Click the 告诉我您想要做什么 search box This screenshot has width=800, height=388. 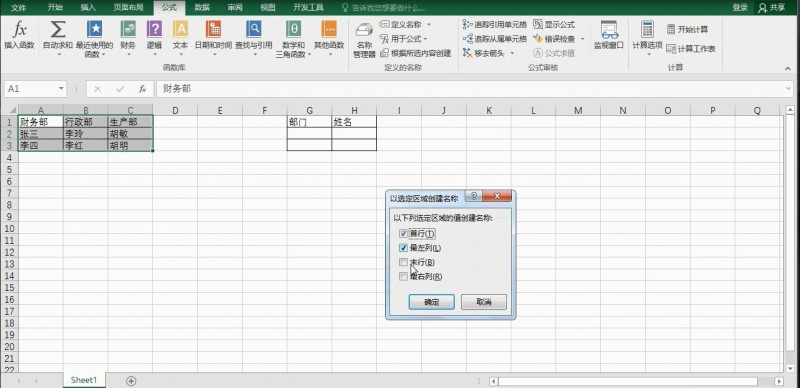click(385, 8)
